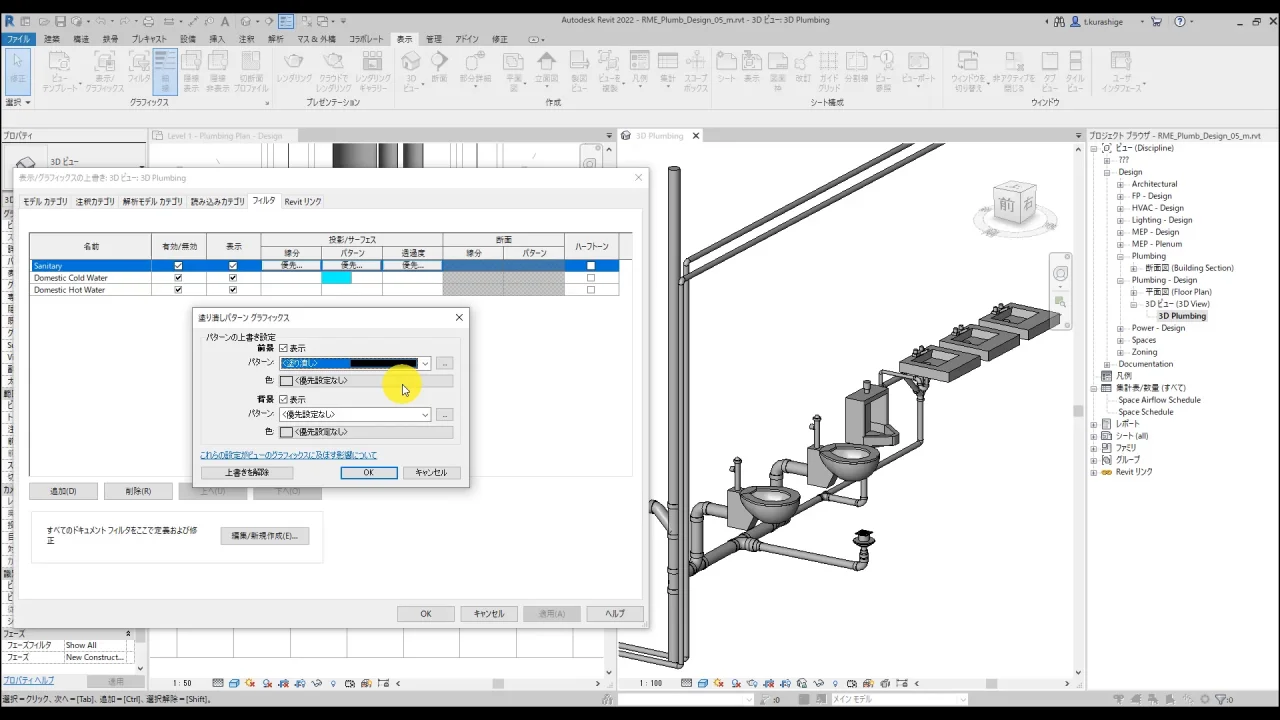Open the shopping cart icon in title bar
The width and height of the screenshot is (1280, 720).
click(x=1156, y=21)
